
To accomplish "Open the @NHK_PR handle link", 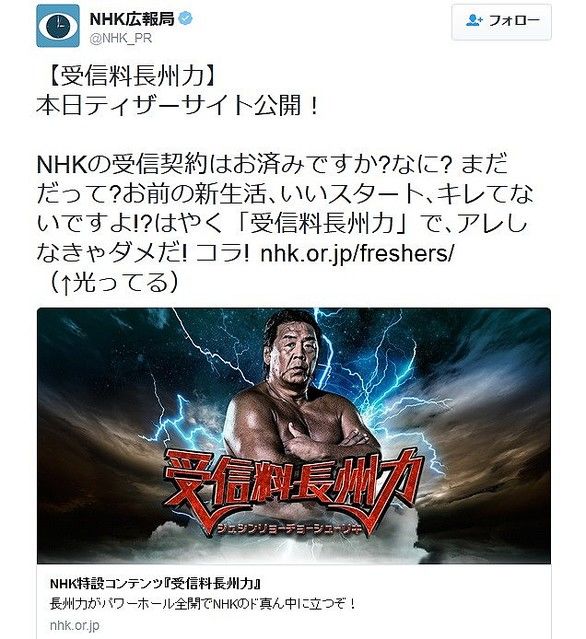I will pos(121,38).
